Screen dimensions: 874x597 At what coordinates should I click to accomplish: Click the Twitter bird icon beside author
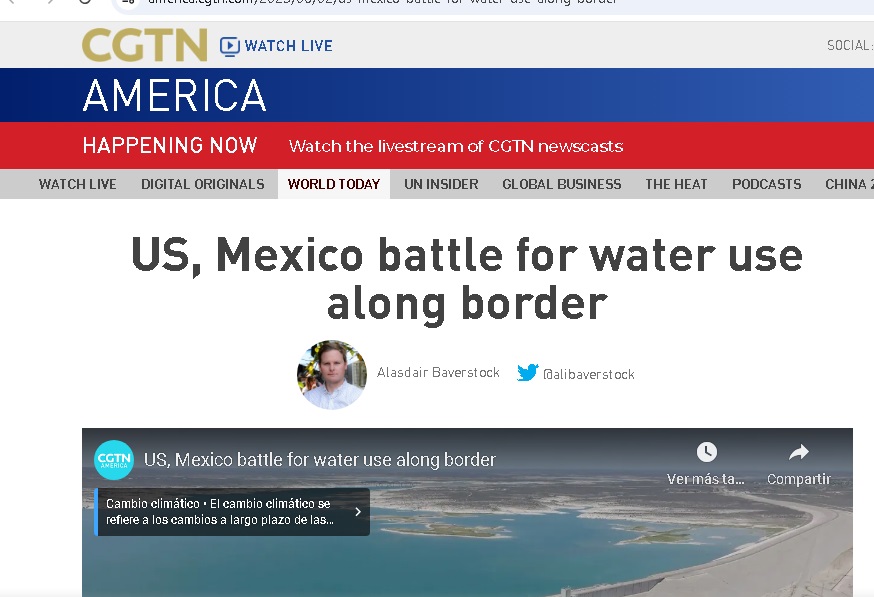pyautogui.click(x=528, y=373)
